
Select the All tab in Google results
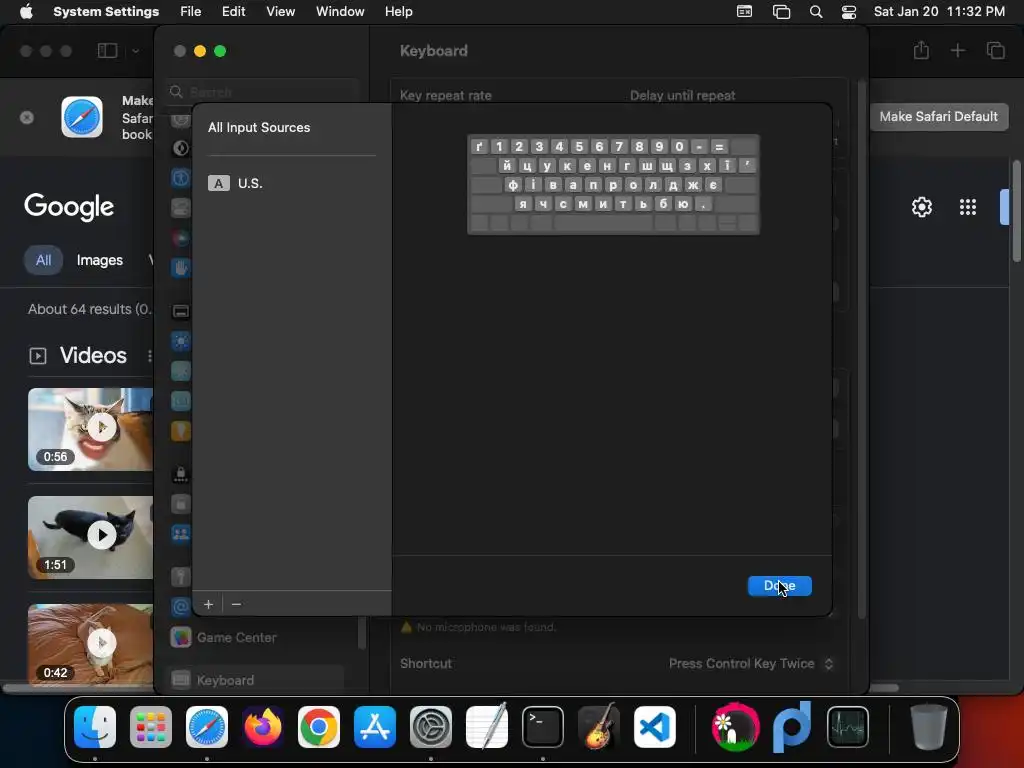[x=44, y=260]
